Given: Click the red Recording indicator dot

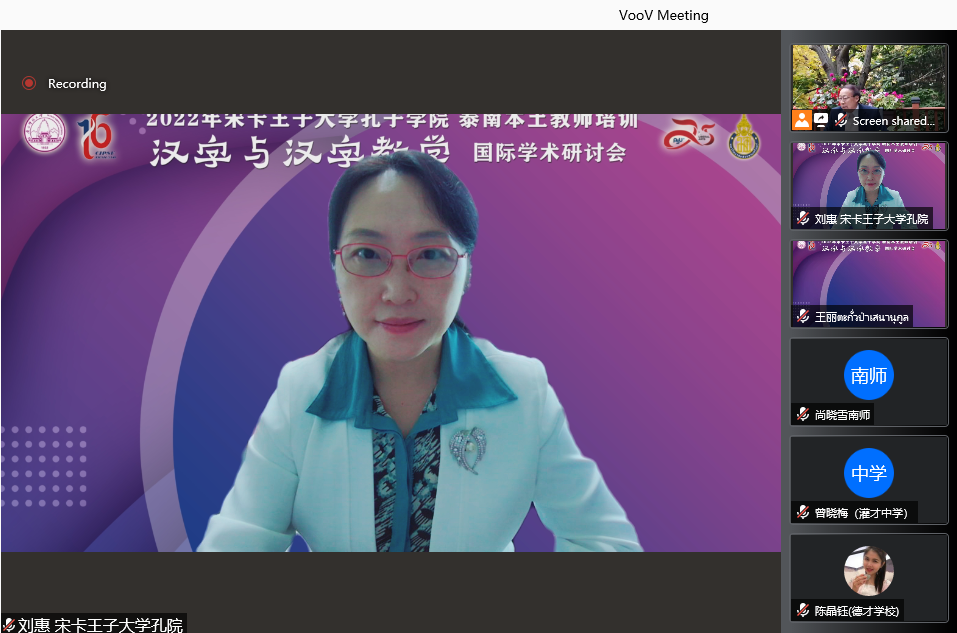Looking at the screenshot, I should (29, 83).
